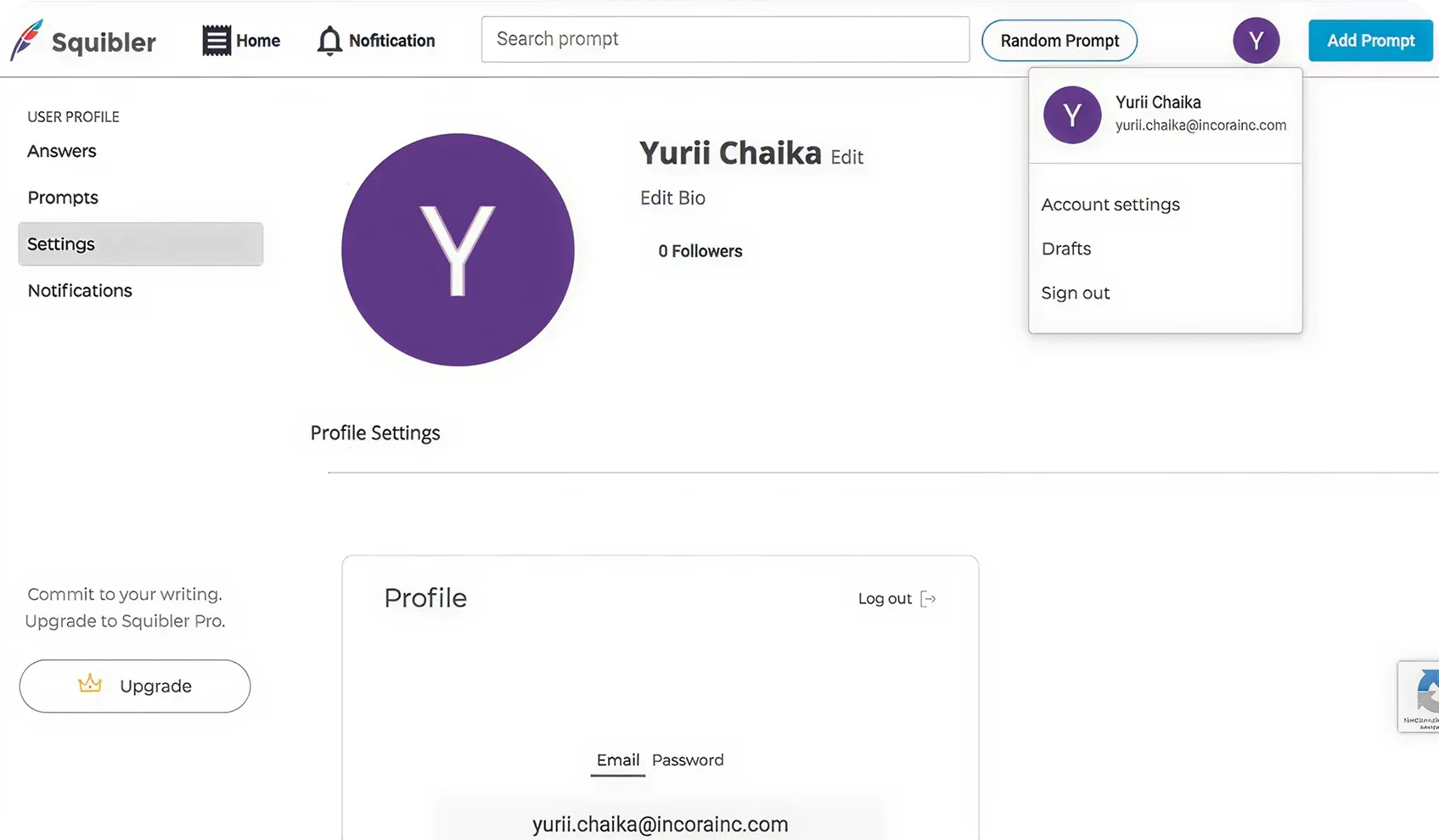
Task: Open notifications via the bell icon
Action: pos(329,41)
